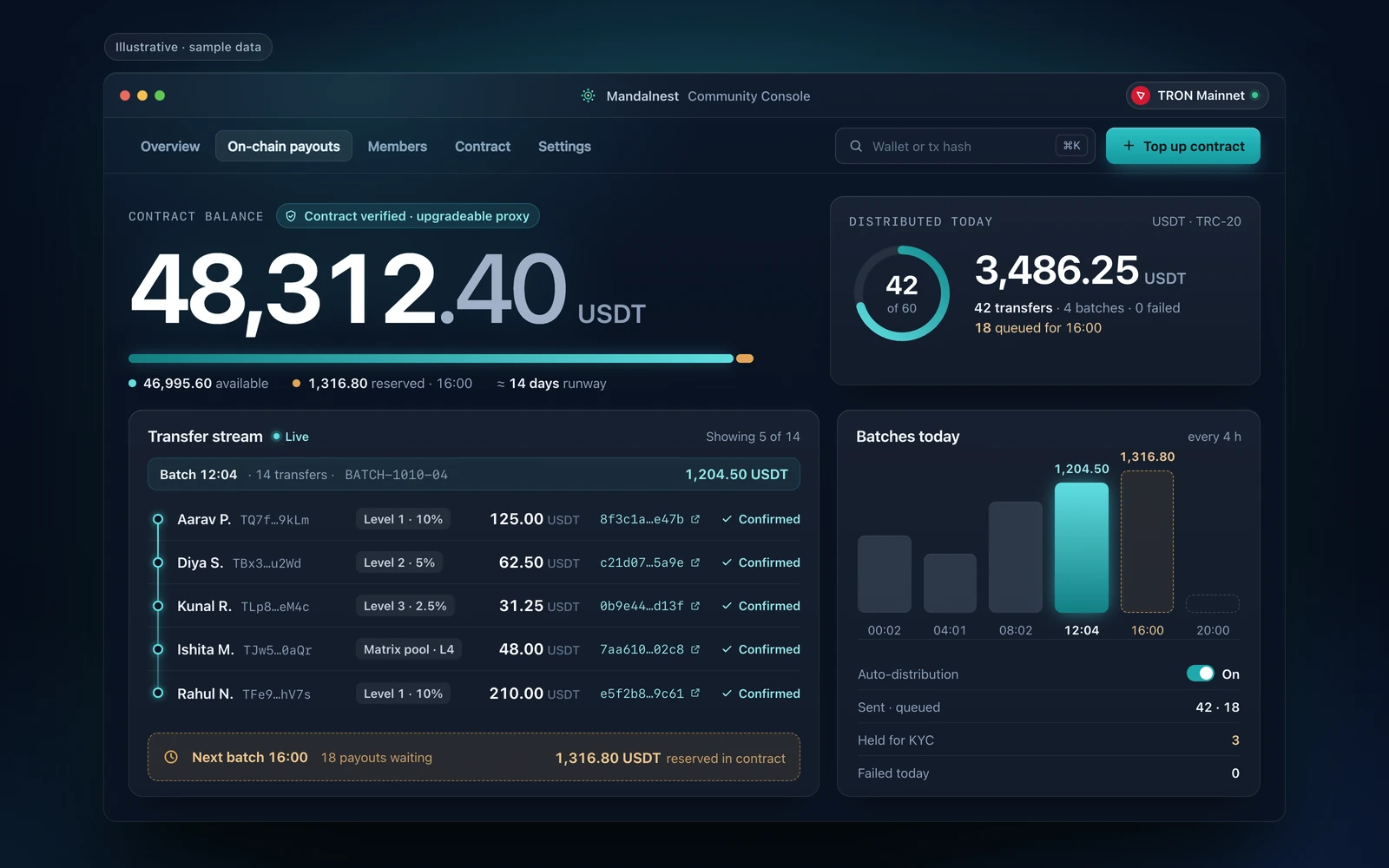This screenshot has height=868, width=1389.
Task: Open external link for tx 8f3c1a…e47b
Action: pos(695,519)
